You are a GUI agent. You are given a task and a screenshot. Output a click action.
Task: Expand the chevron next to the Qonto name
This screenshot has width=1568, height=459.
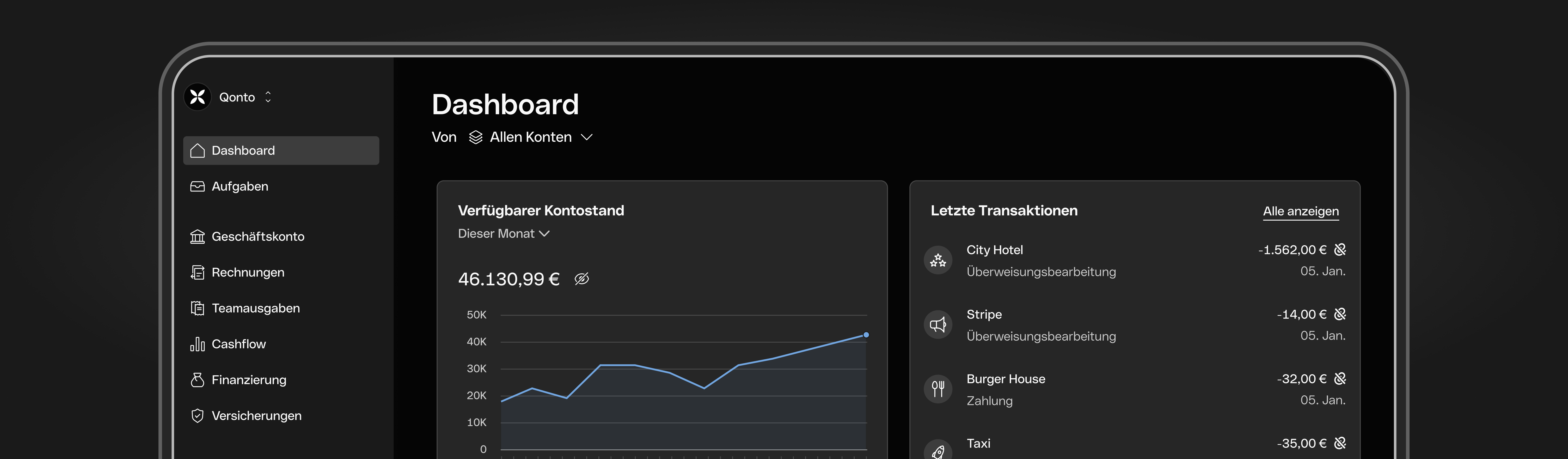coord(268,97)
